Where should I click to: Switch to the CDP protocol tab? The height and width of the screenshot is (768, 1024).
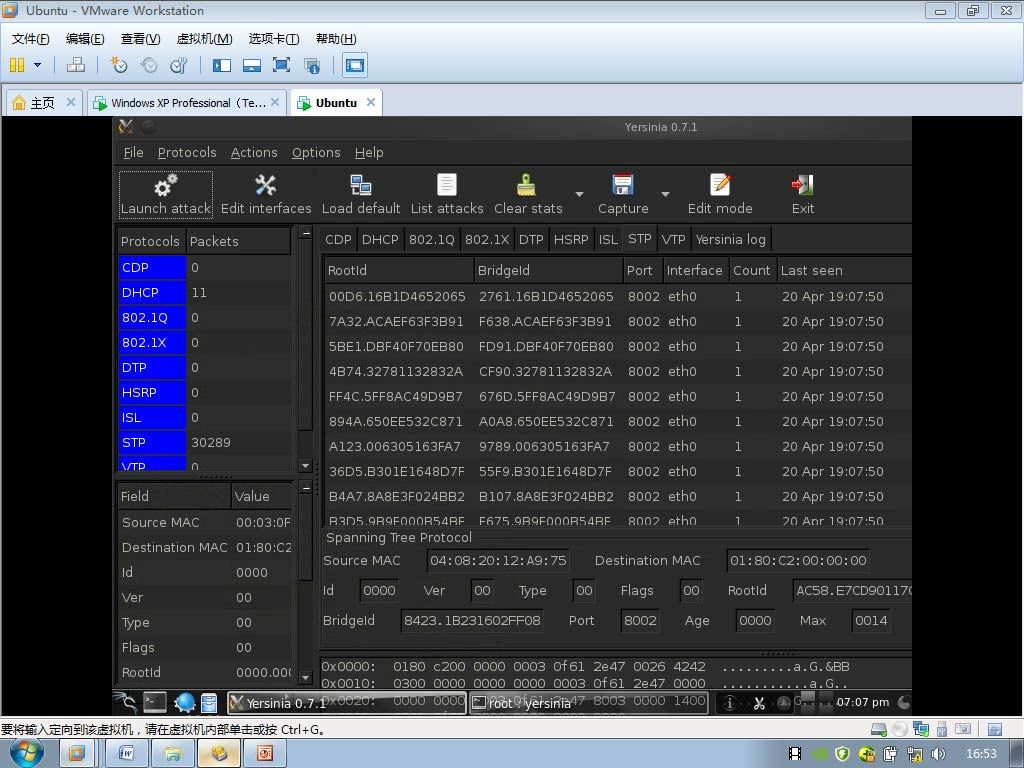338,240
